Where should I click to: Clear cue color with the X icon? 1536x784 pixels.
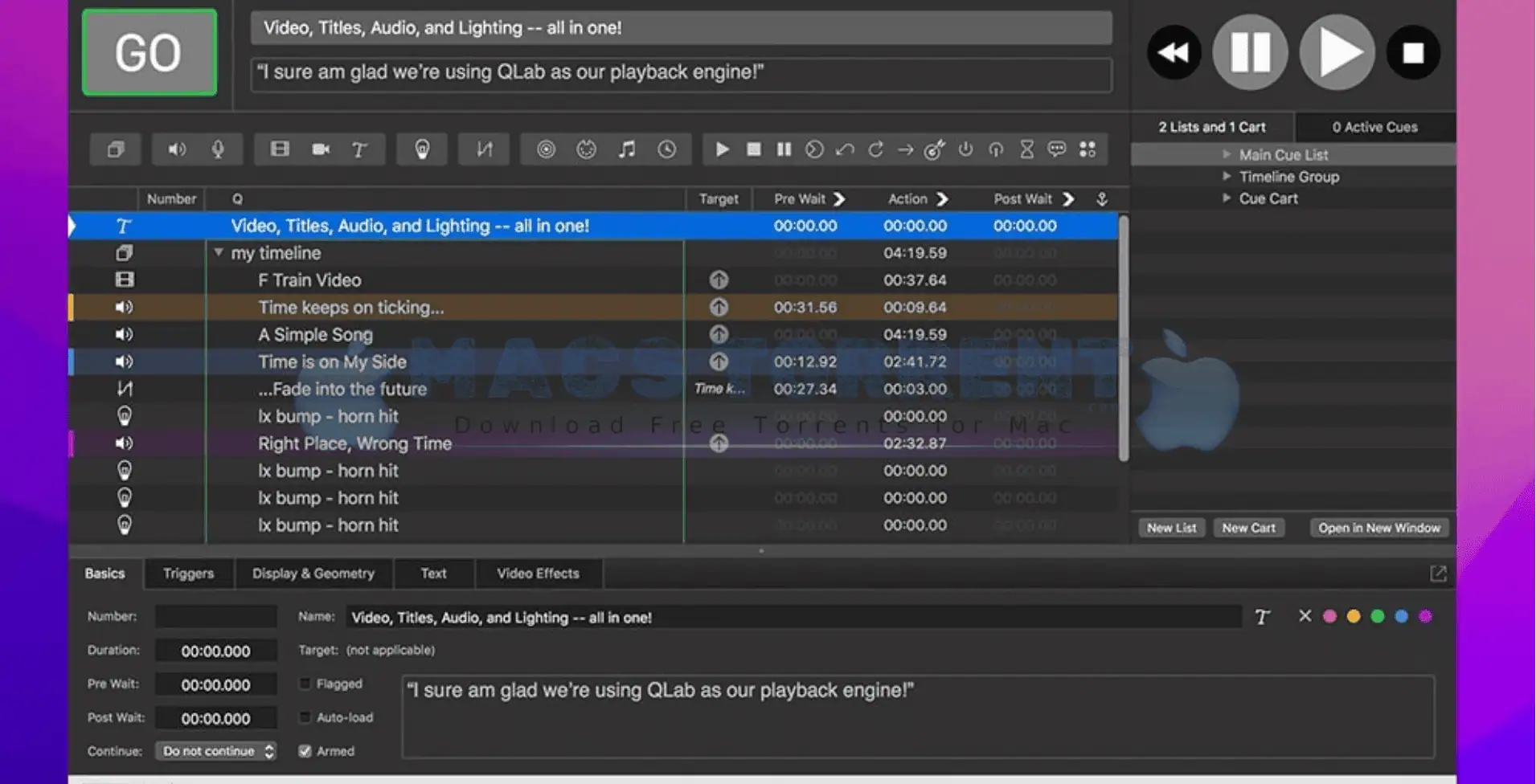coord(1305,616)
